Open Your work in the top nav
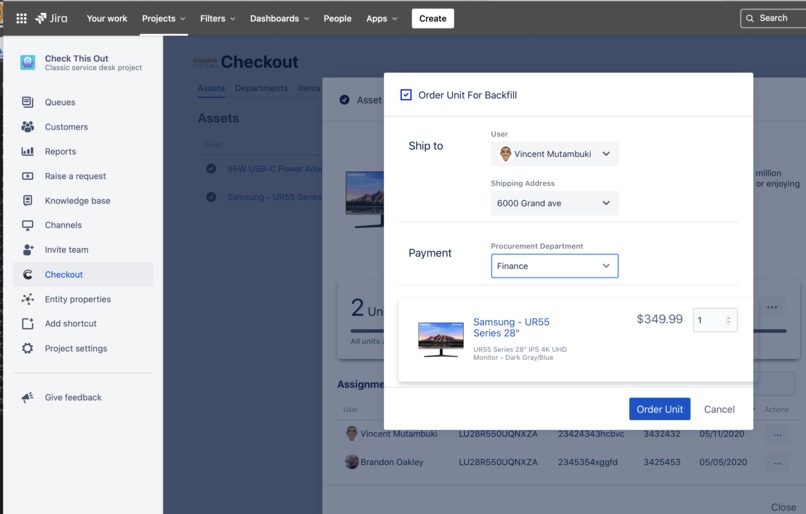 [107, 19]
